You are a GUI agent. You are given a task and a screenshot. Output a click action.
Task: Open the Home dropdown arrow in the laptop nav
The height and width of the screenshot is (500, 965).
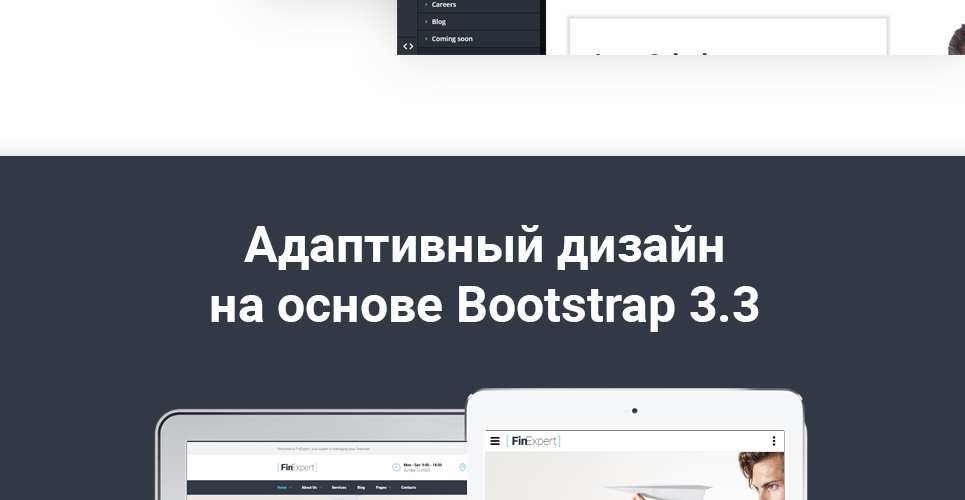coord(290,488)
